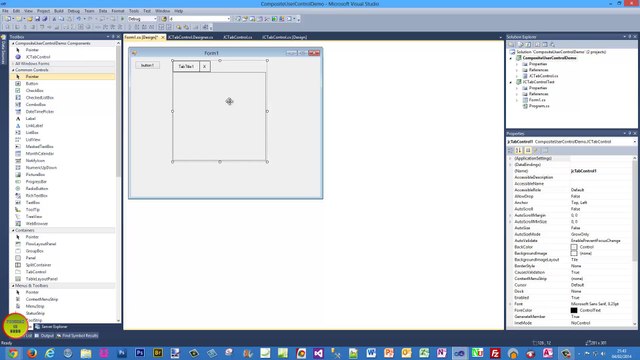Viewport: 640px width, 360px height.
Task: Choose the TreeView toolbox control
Action: click(x=33, y=217)
